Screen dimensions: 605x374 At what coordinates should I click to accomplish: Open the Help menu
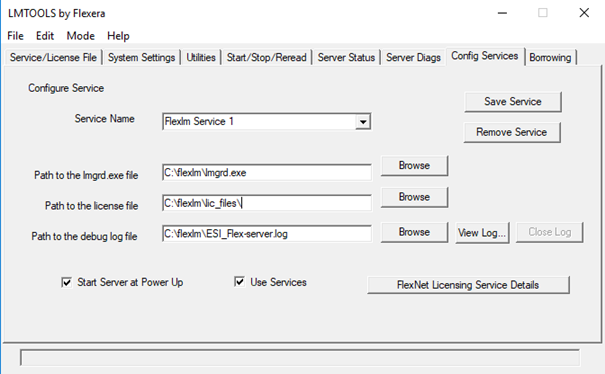coord(118,36)
